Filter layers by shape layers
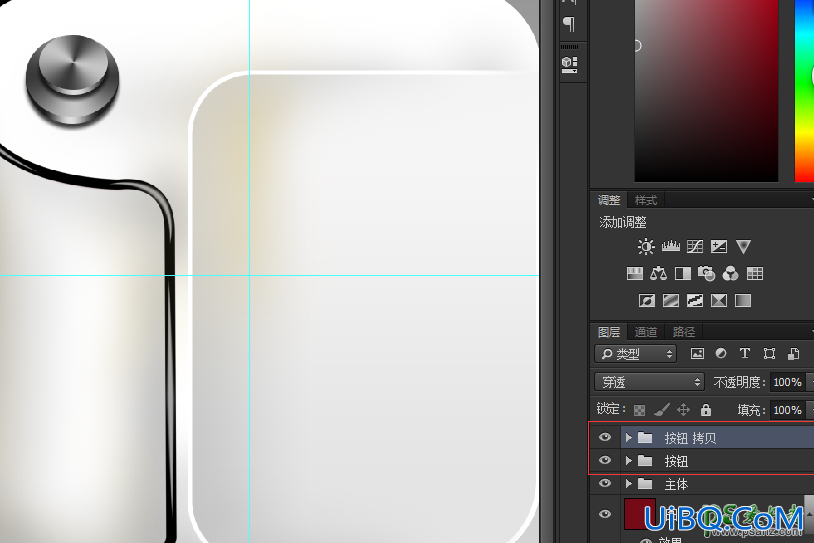 point(769,354)
